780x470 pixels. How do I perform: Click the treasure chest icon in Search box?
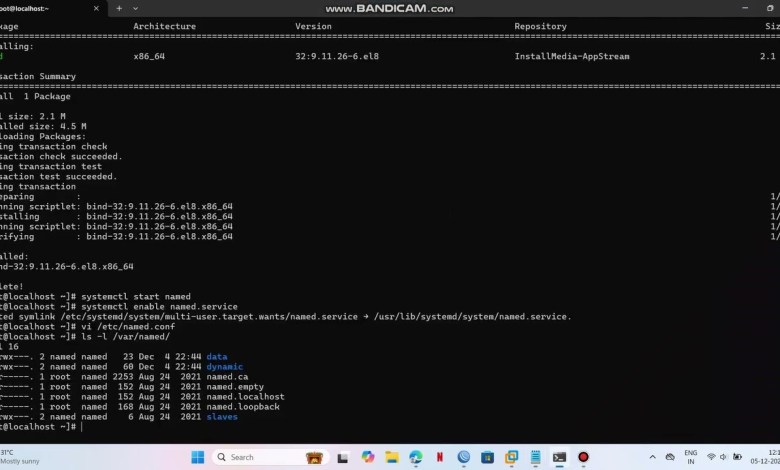tap(314, 458)
